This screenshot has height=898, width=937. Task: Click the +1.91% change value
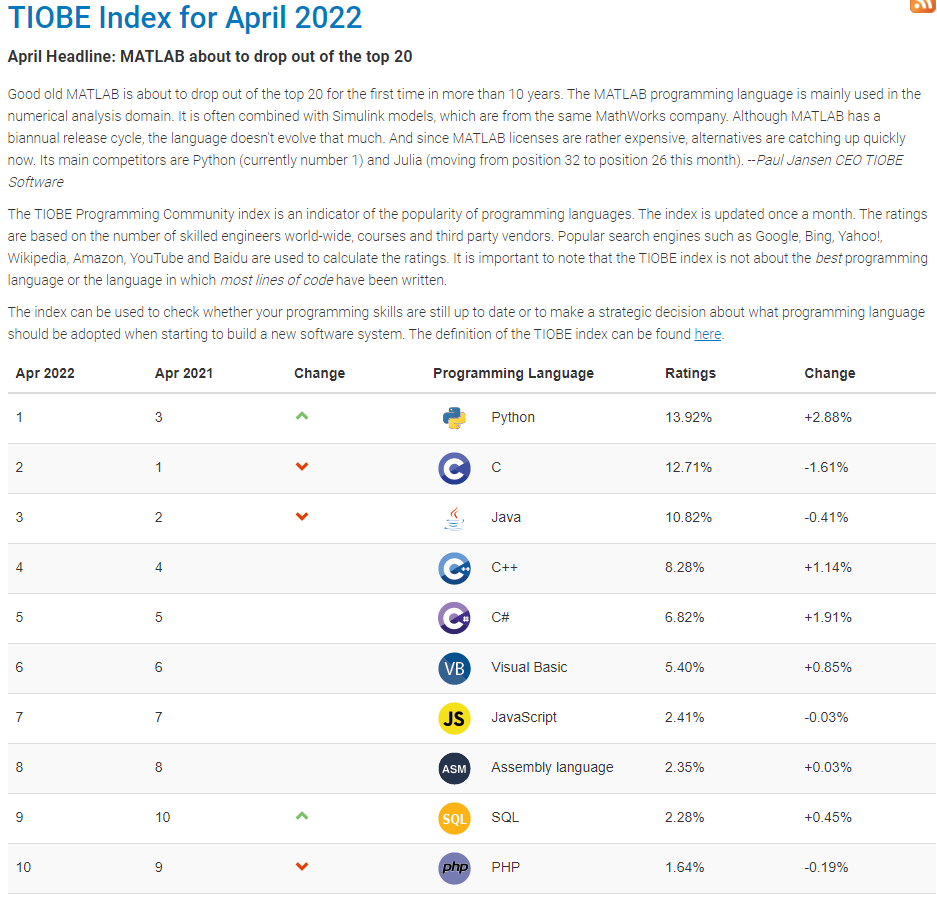coord(828,617)
